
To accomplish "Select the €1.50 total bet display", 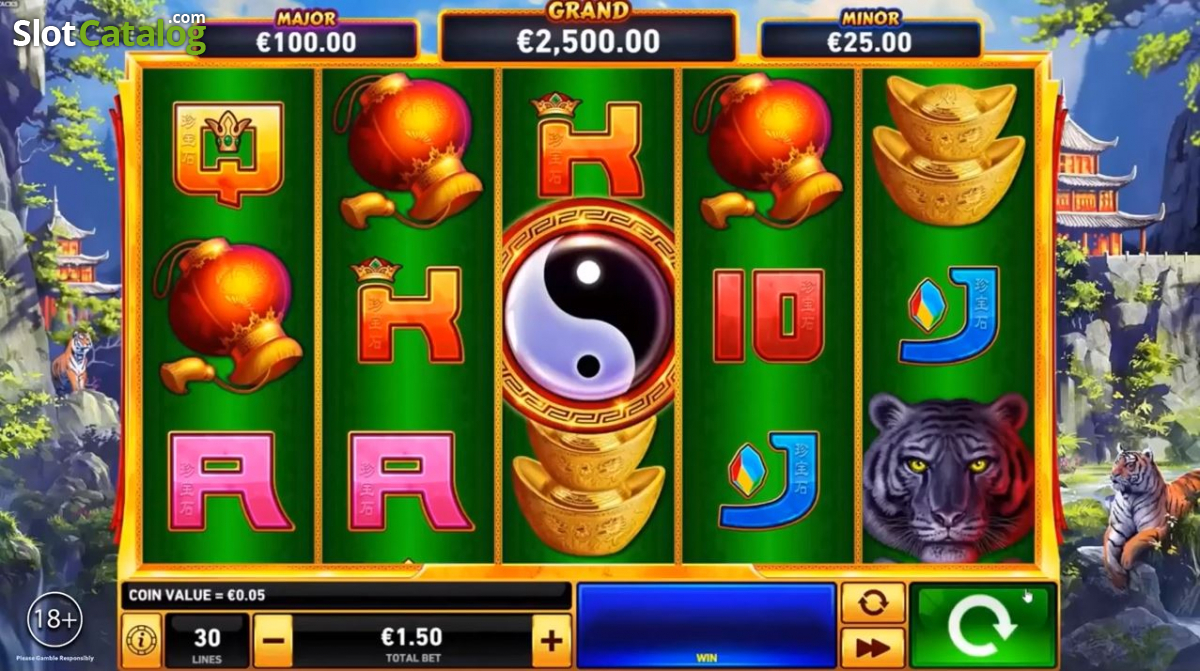I will point(412,641).
